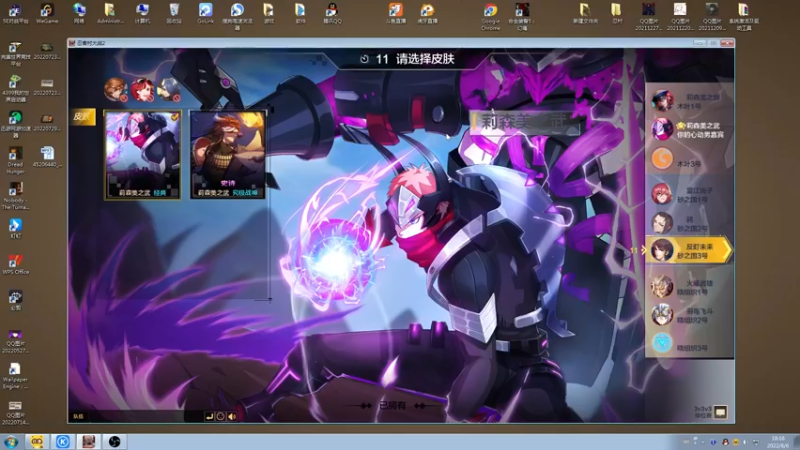Screen dimensions: 800x450
Task: Open GoLink desktop shortcut
Action: [x=206, y=14]
